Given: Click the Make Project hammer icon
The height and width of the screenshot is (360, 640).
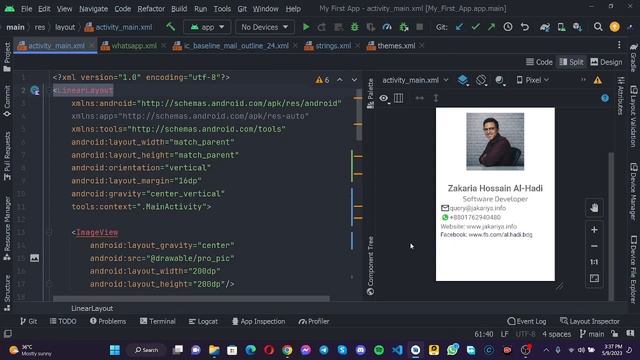Looking at the screenshot, I should tap(171, 27).
